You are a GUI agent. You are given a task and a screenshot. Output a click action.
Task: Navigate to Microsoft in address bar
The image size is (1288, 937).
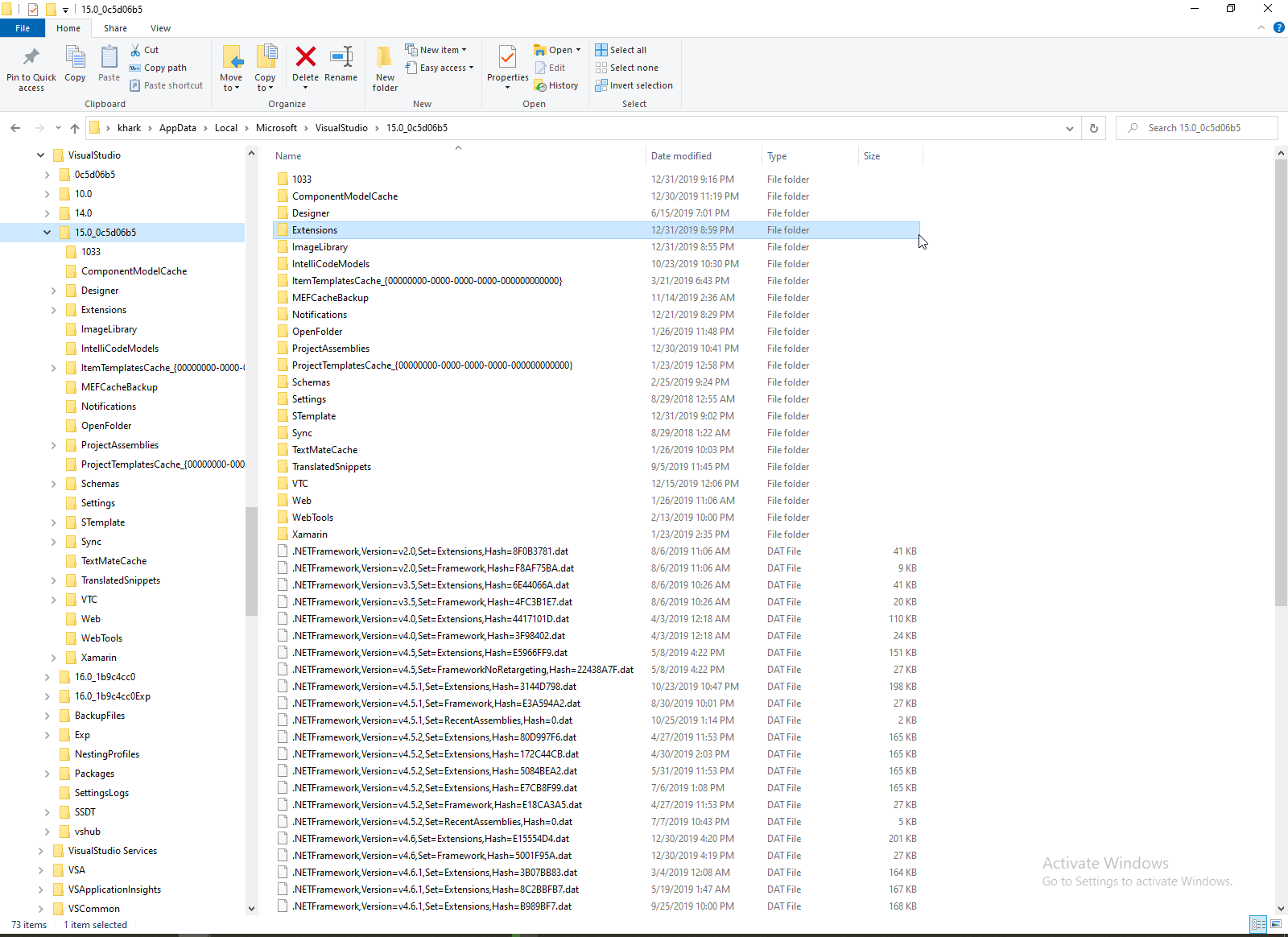pyautogui.click(x=276, y=128)
